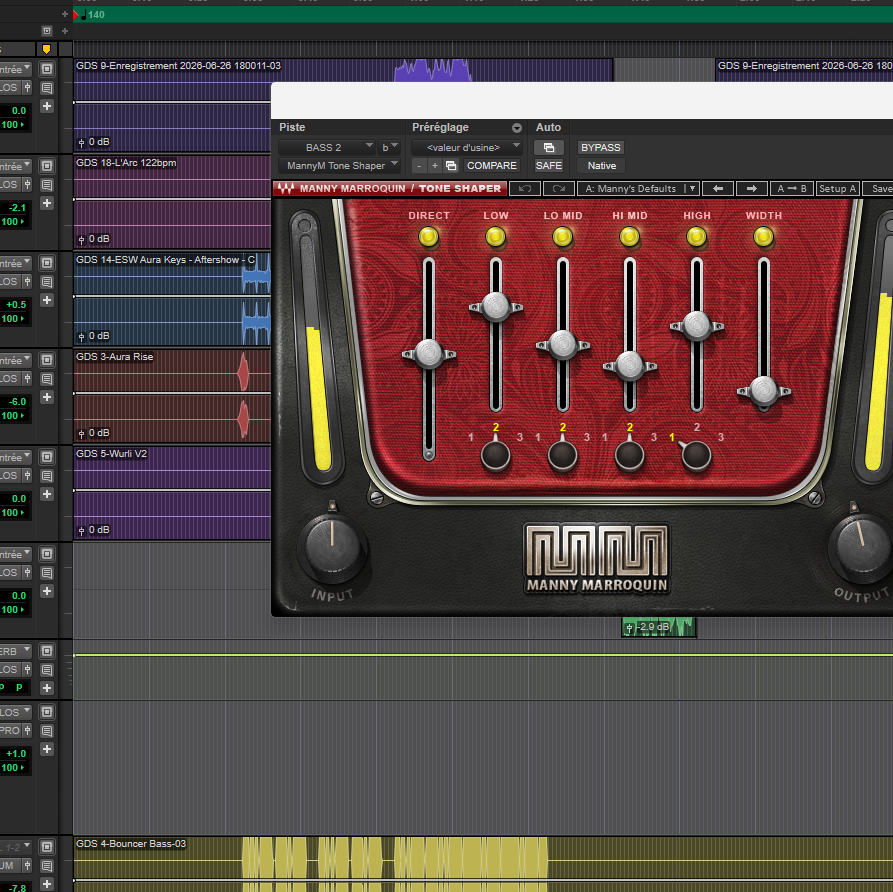Click the LO MID fader handle

[563, 345]
